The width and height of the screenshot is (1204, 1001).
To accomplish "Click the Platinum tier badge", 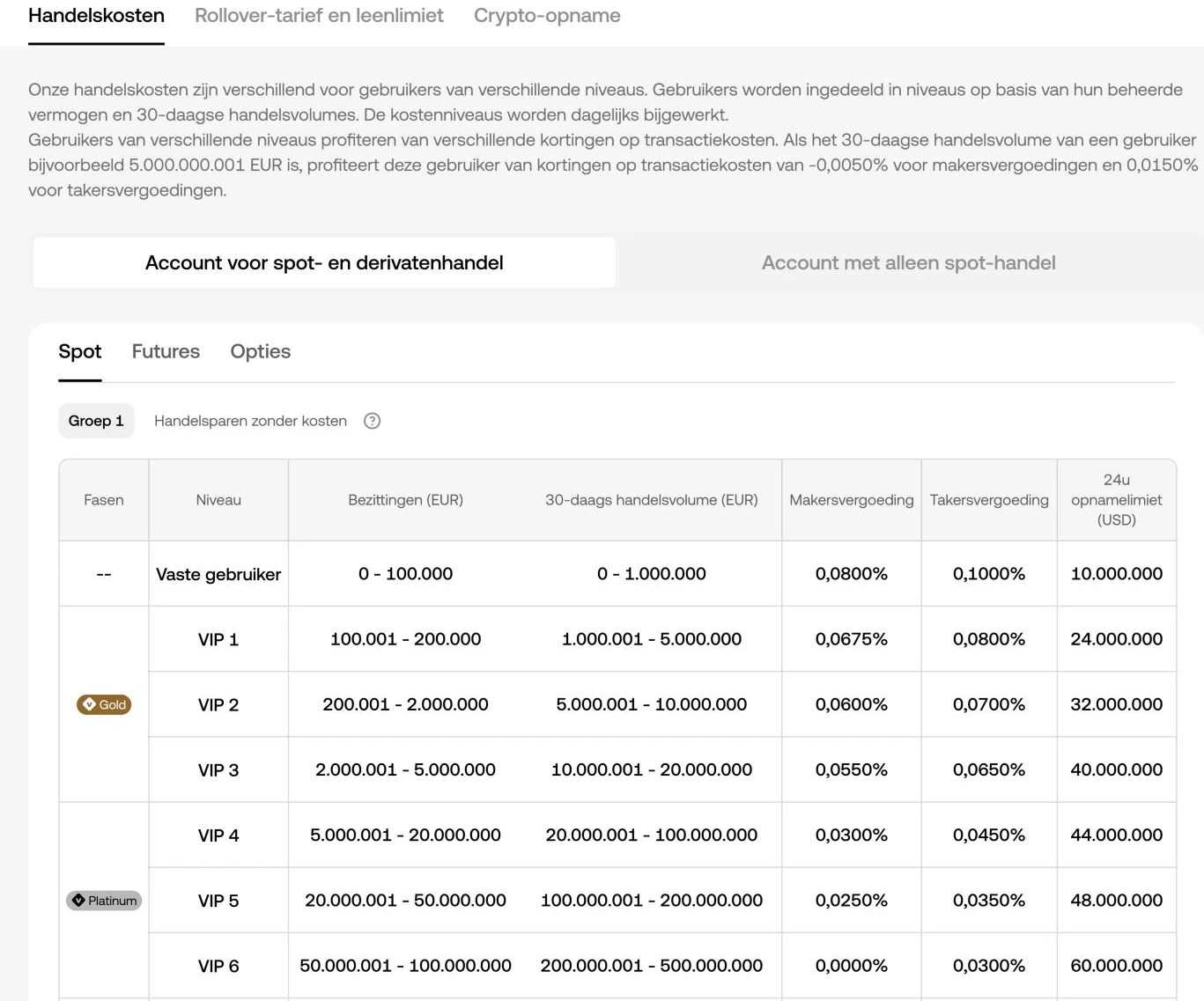I will tap(104, 901).
